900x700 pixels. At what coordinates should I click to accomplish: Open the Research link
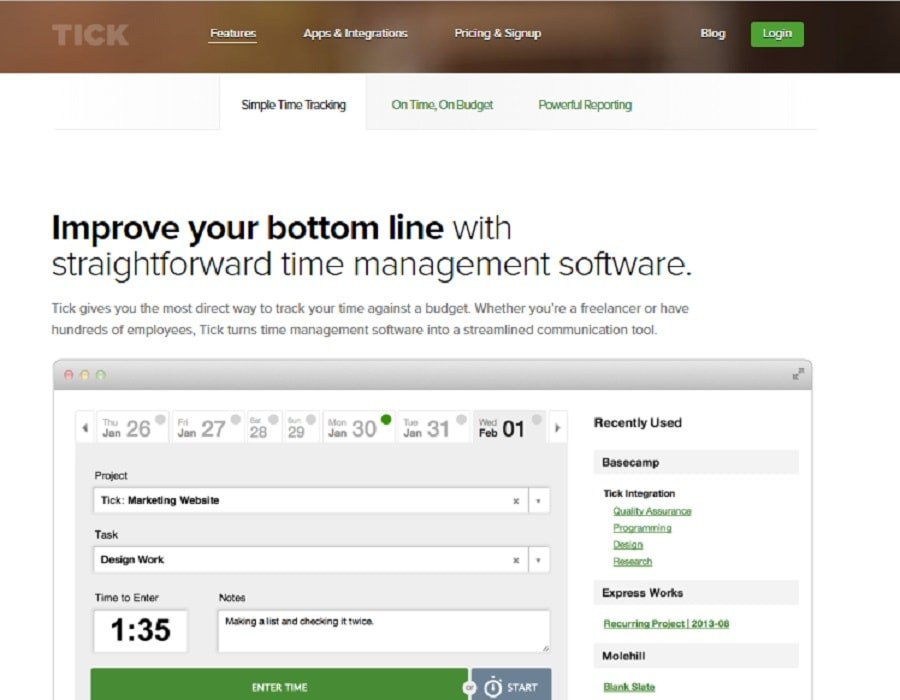633,561
